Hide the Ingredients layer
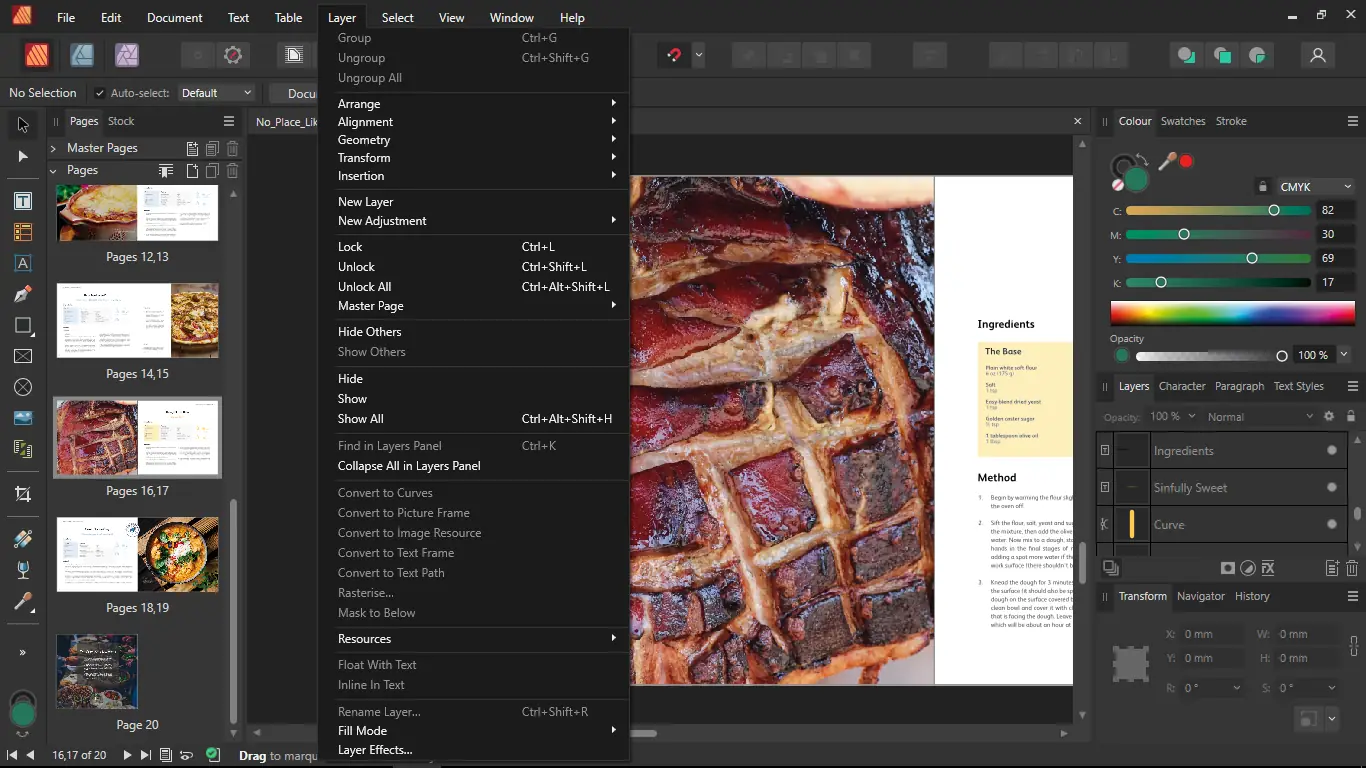The image size is (1366, 768). (1332, 451)
